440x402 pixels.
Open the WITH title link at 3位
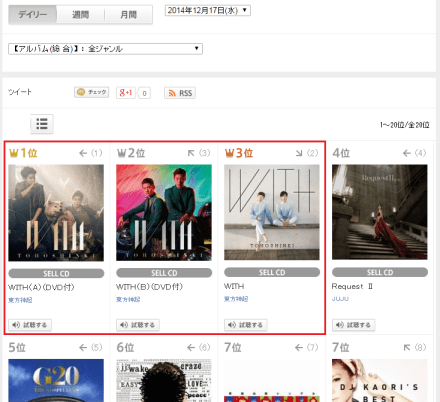click(x=234, y=286)
